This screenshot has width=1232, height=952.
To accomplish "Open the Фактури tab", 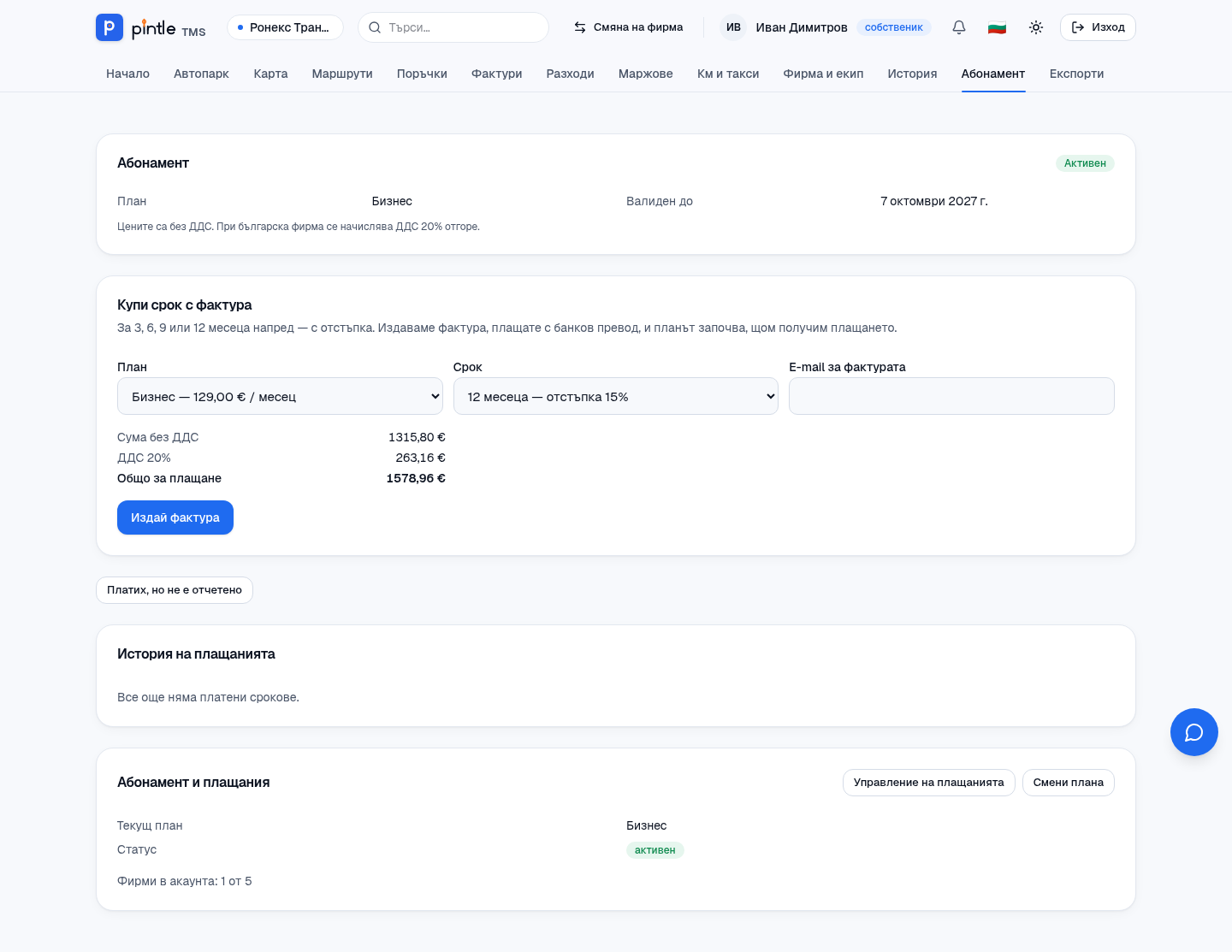I will tap(497, 74).
